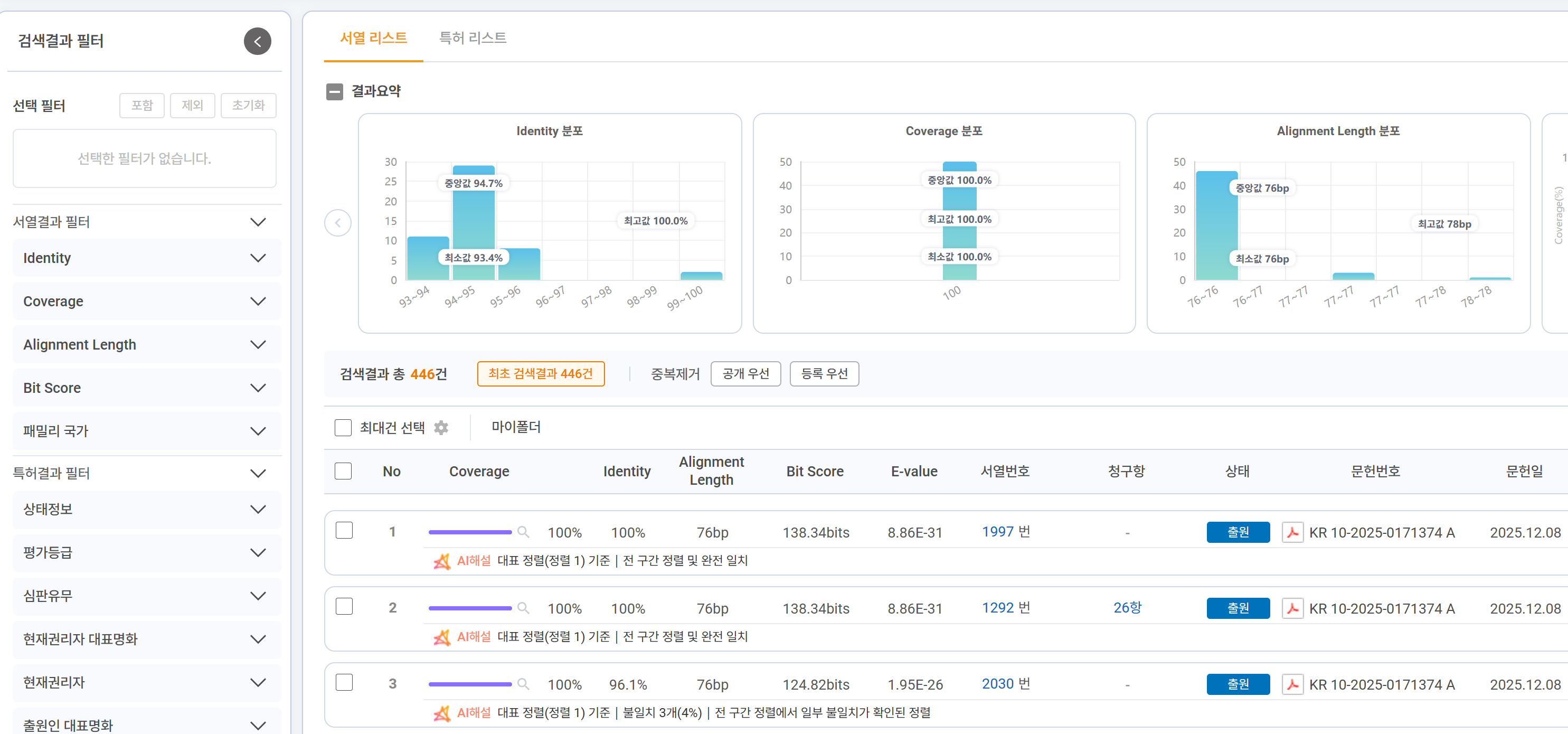Image resolution: width=1568 pixels, height=734 pixels.
Task: Select the 서열 리스트 tab
Action: pos(373,37)
